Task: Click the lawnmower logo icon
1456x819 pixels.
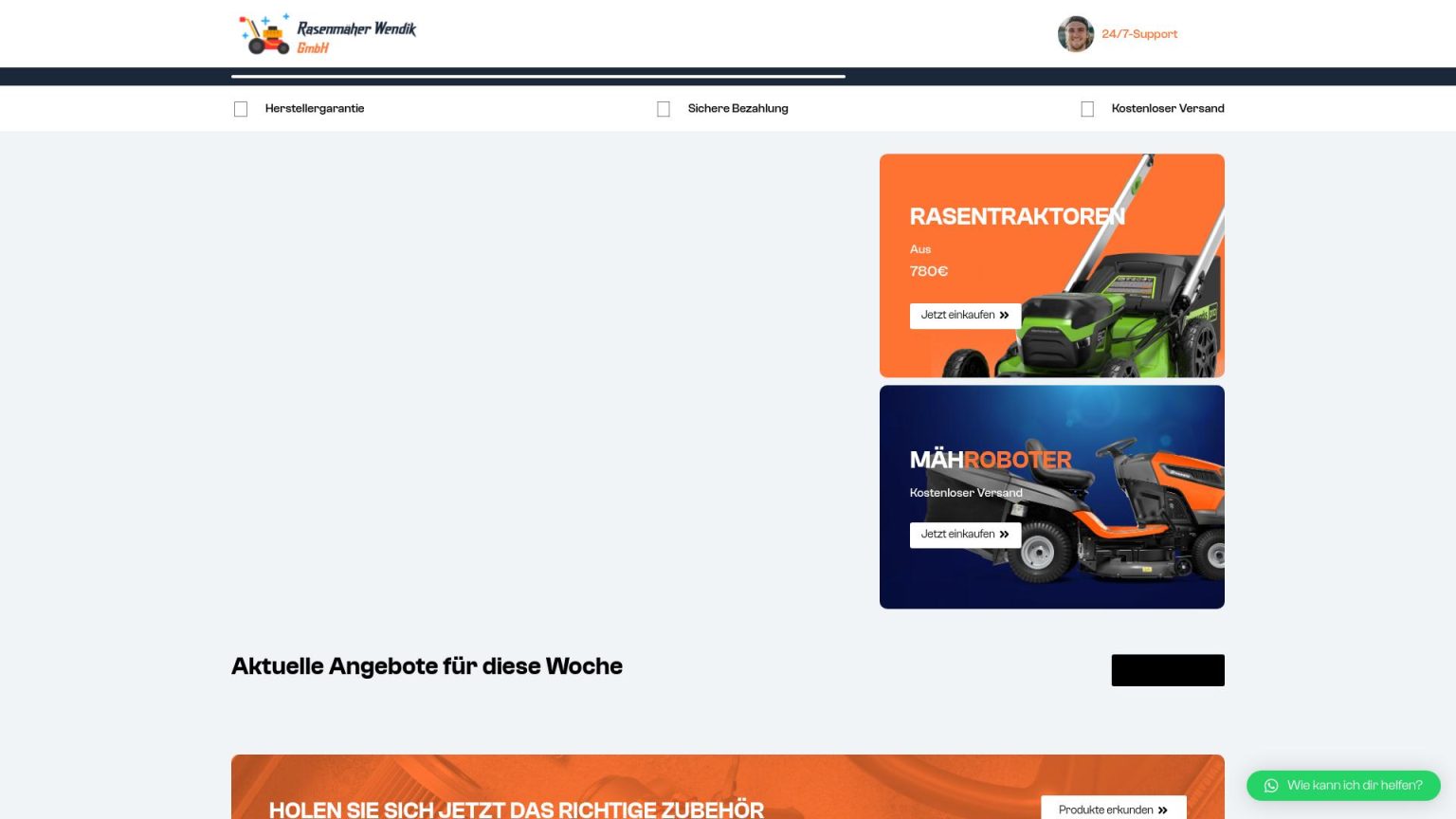Action: tap(264, 34)
